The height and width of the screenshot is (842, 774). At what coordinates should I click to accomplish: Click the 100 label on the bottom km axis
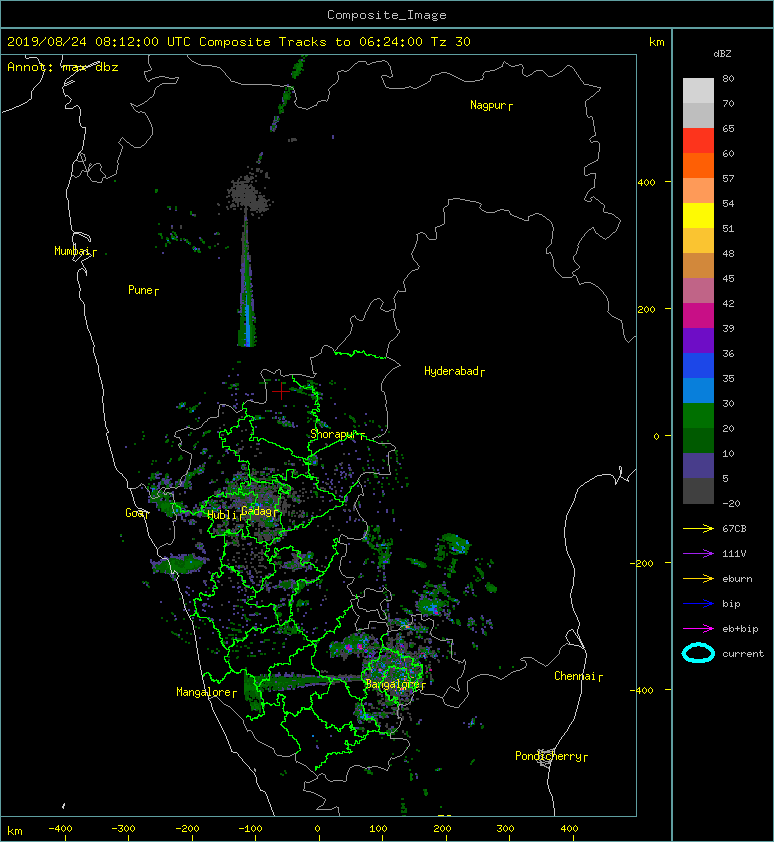[378, 829]
